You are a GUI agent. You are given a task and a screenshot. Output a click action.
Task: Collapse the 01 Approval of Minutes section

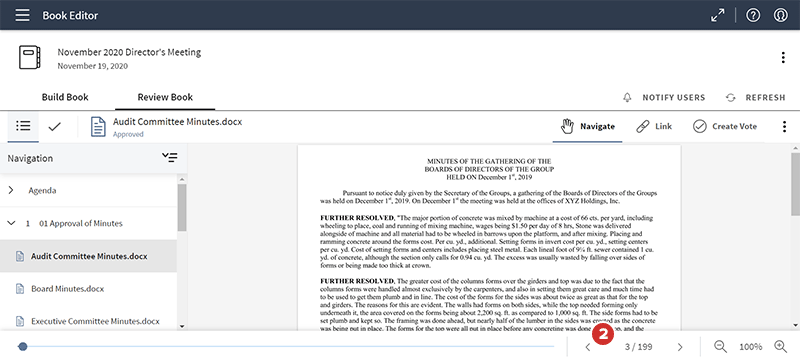[x=11, y=223]
